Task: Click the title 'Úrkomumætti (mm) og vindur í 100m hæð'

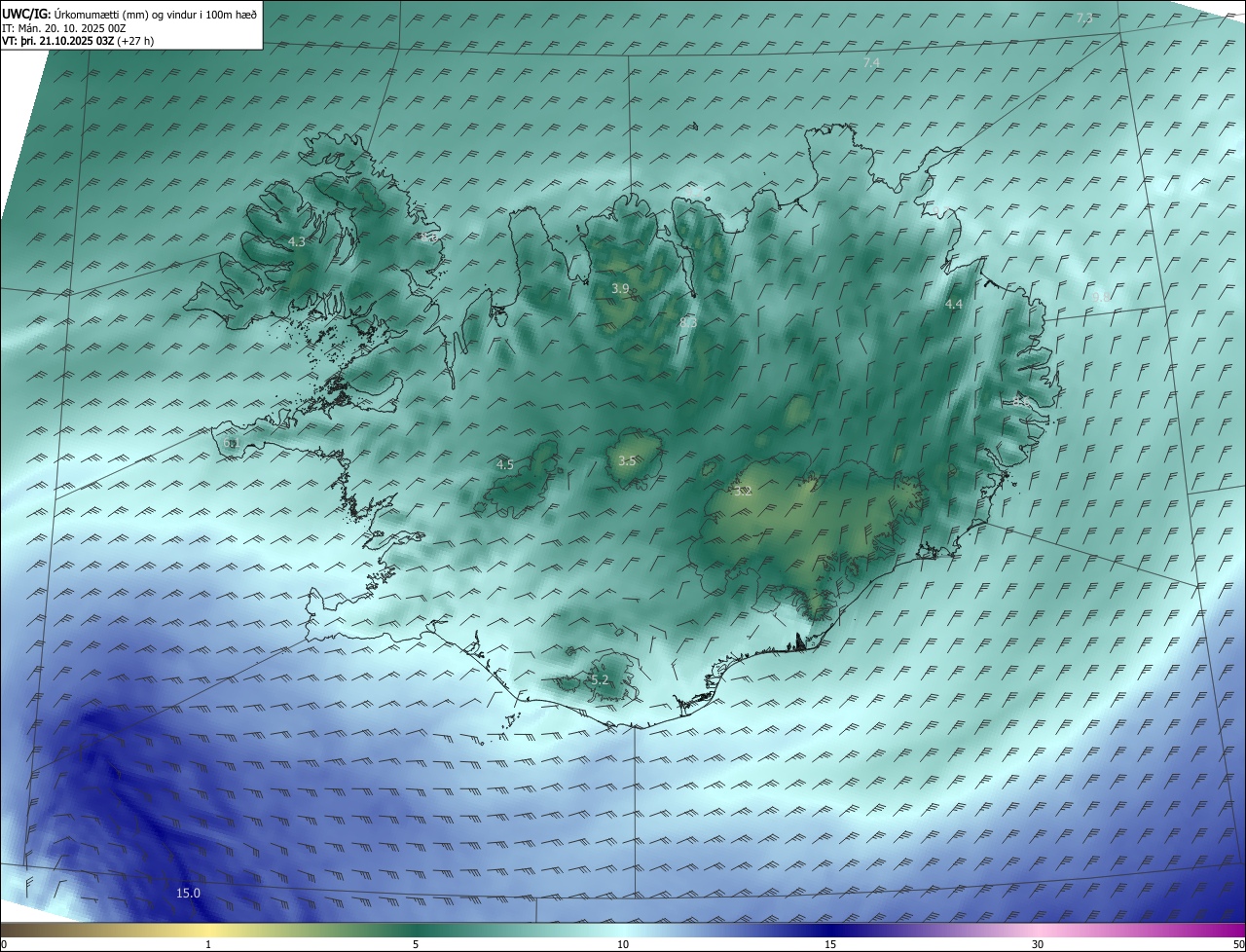Action: click(x=157, y=15)
